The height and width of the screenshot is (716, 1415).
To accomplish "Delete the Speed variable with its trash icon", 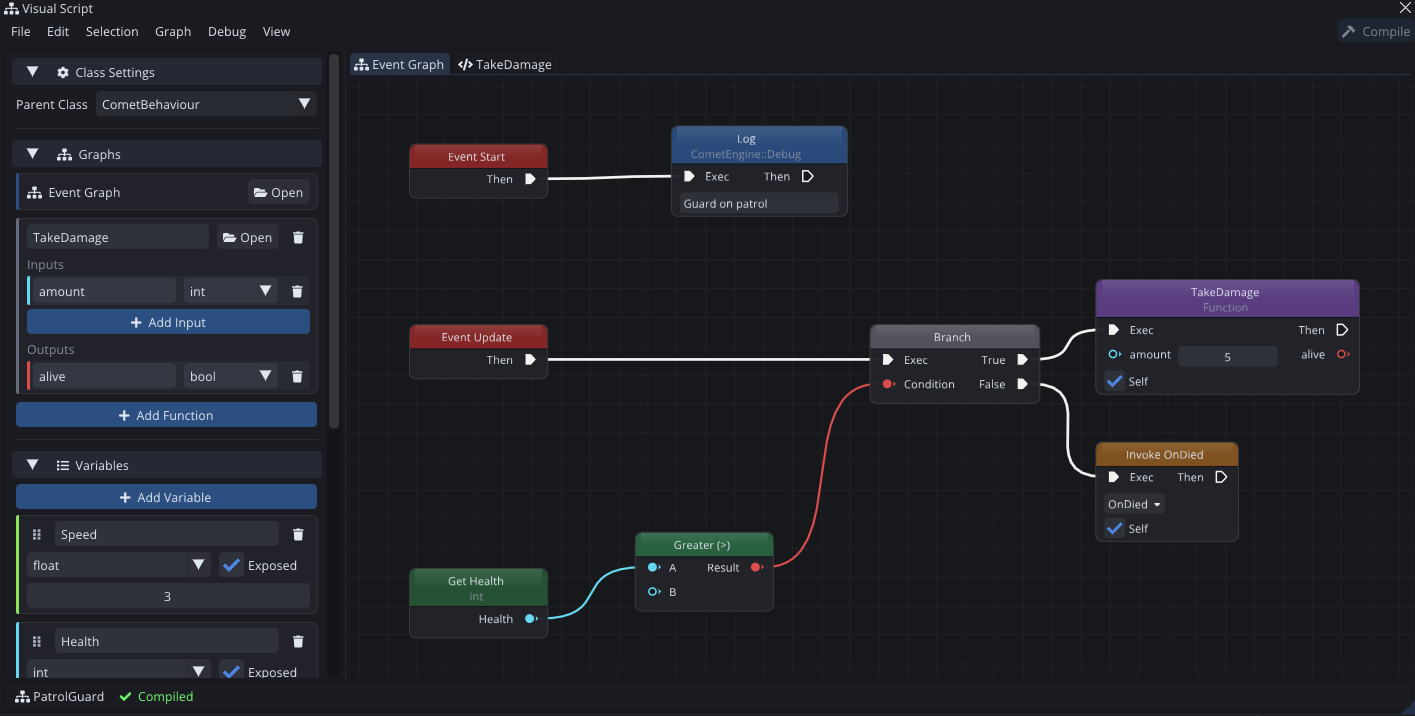I will pos(298,534).
